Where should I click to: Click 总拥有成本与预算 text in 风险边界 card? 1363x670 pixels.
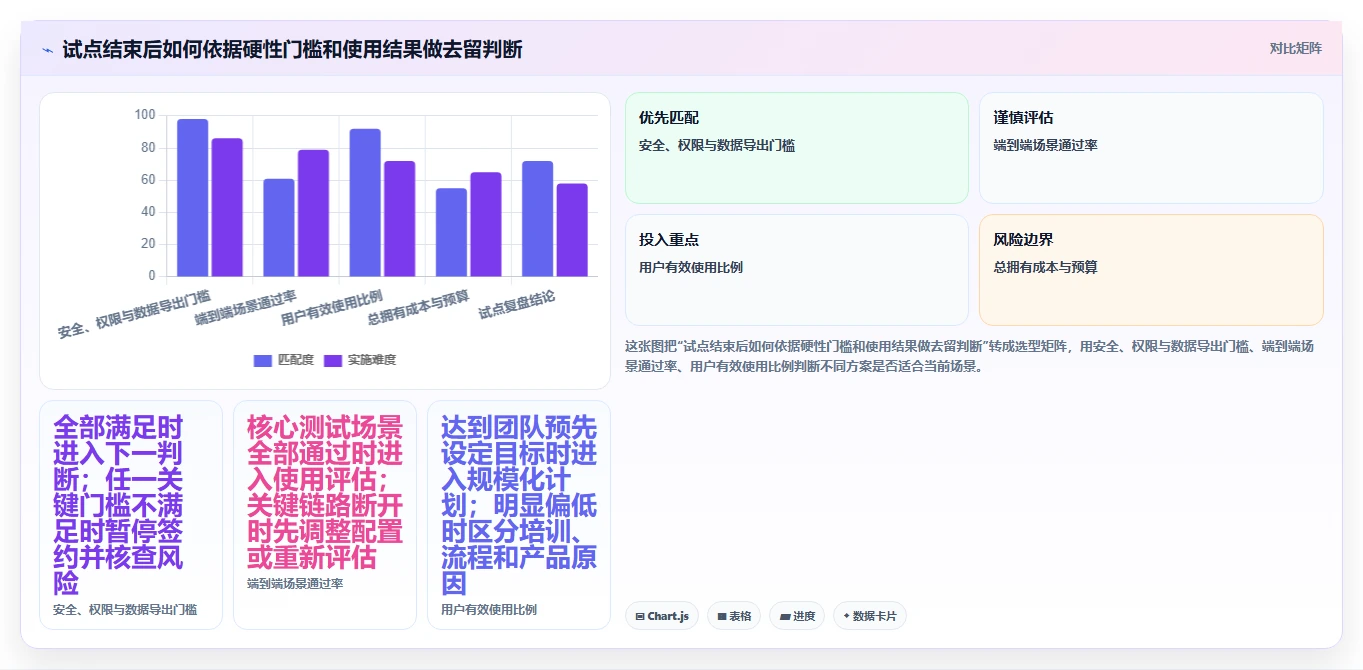(x=1046, y=267)
